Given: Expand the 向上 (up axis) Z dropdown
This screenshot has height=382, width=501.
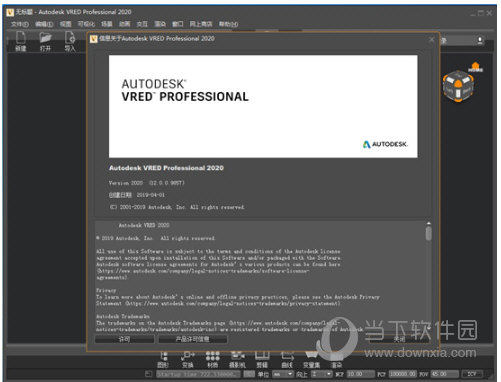Looking at the screenshot, I should (322, 374).
